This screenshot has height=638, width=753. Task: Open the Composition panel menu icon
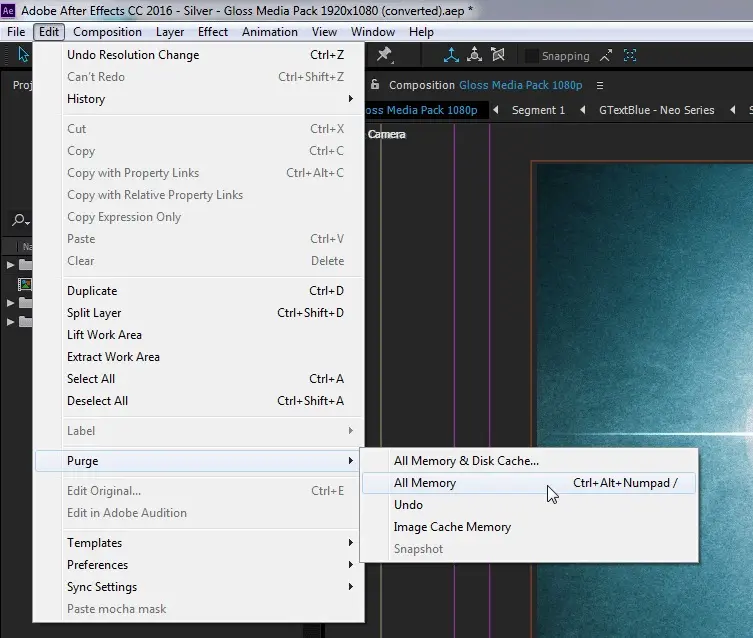pos(600,85)
